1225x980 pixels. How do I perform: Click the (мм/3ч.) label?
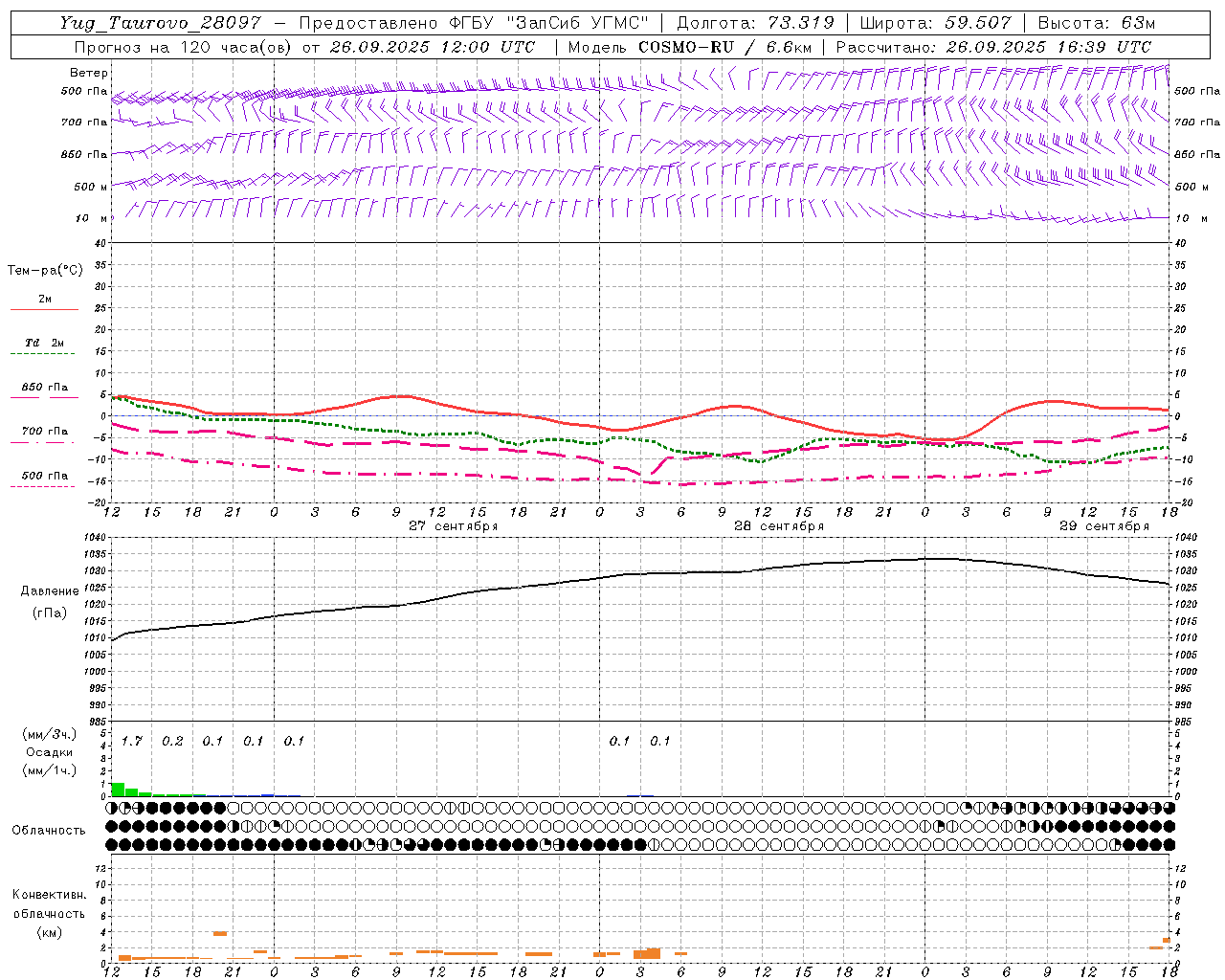[49, 735]
